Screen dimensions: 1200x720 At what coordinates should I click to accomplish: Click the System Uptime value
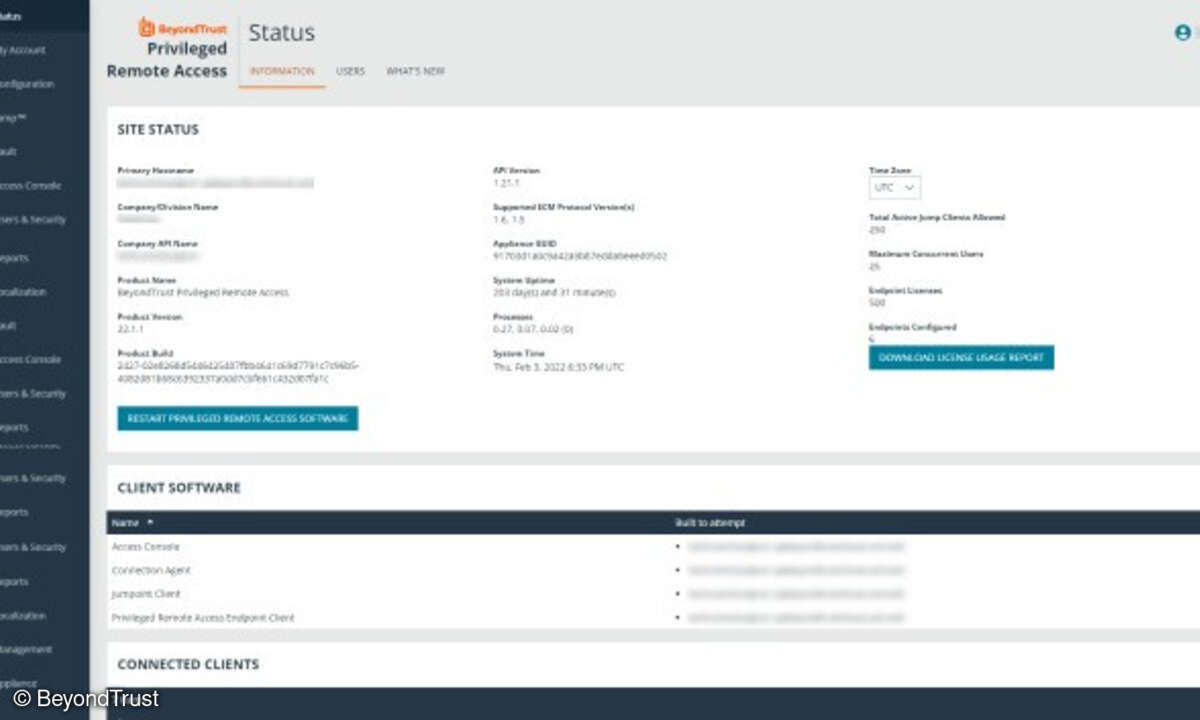[554, 293]
